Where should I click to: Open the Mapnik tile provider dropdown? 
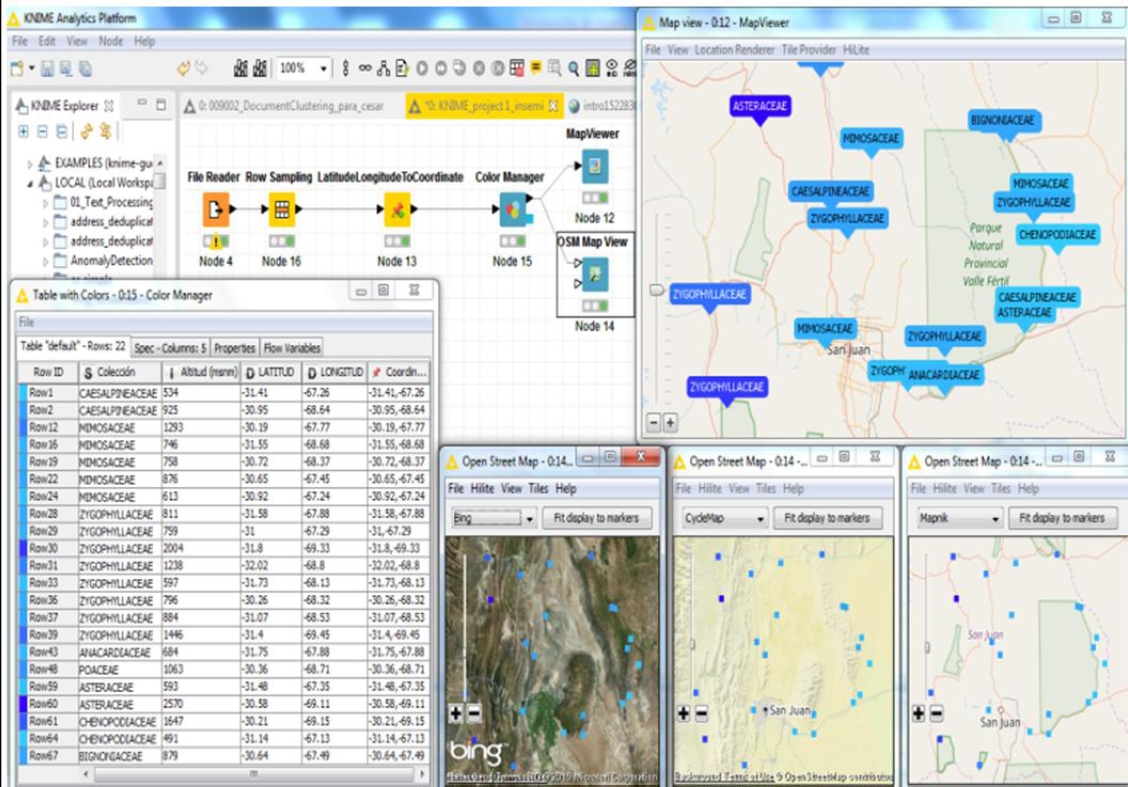959,519
